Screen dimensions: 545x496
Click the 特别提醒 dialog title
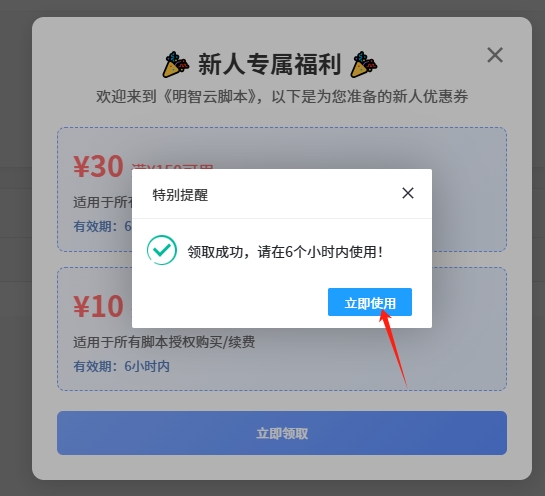pyautogui.click(x=180, y=195)
